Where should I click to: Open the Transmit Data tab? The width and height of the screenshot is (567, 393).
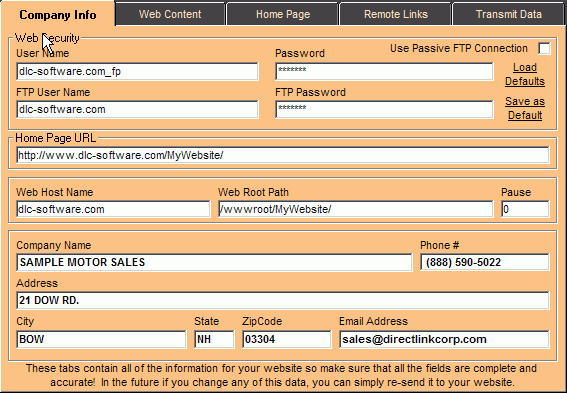508,14
